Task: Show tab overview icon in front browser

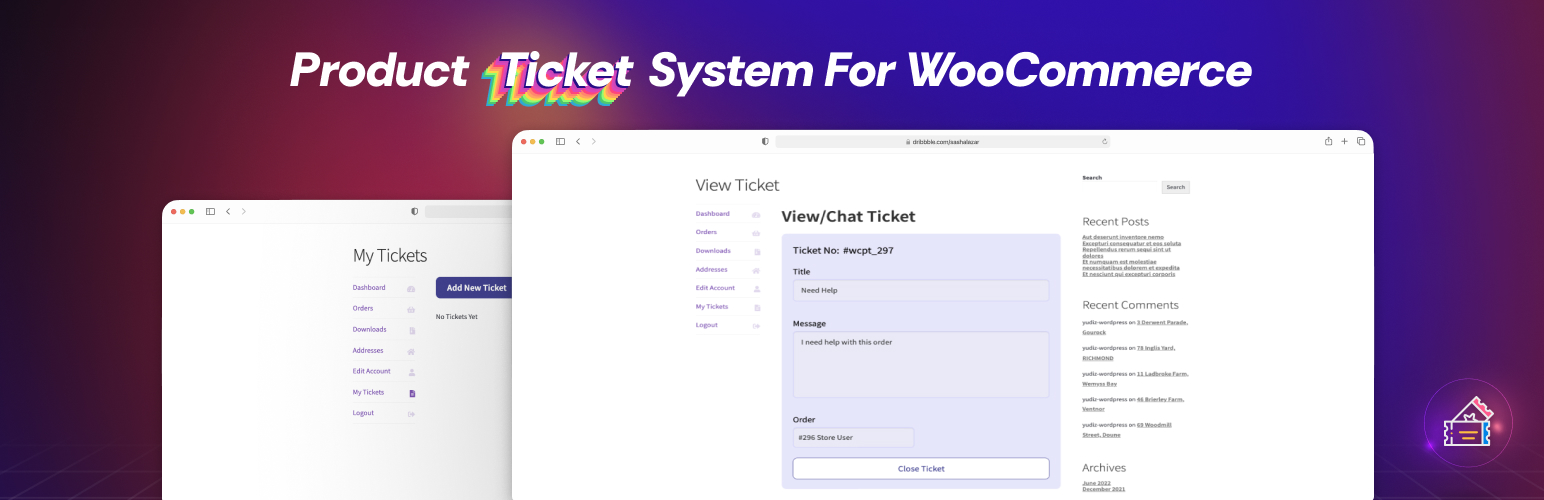Action: pyautogui.click(x=1361, y=141)
